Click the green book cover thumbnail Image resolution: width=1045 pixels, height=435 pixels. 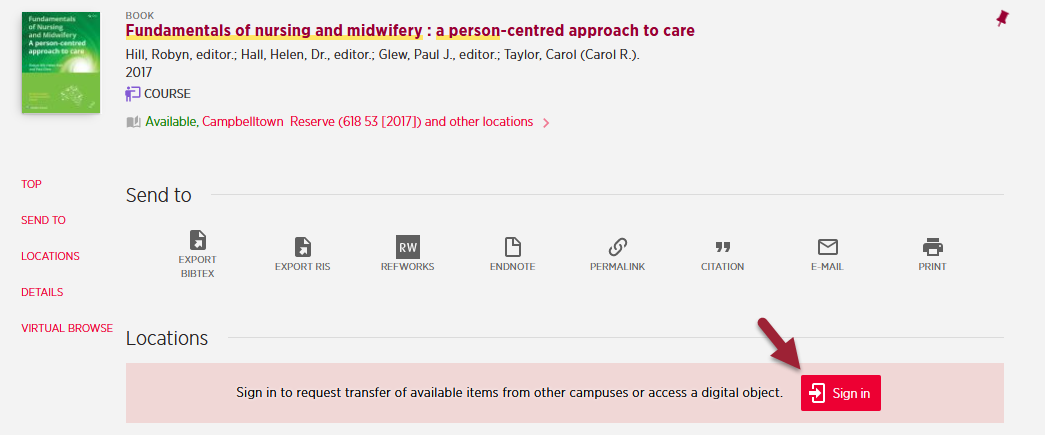pyautogui.click(x=60, y=62)
